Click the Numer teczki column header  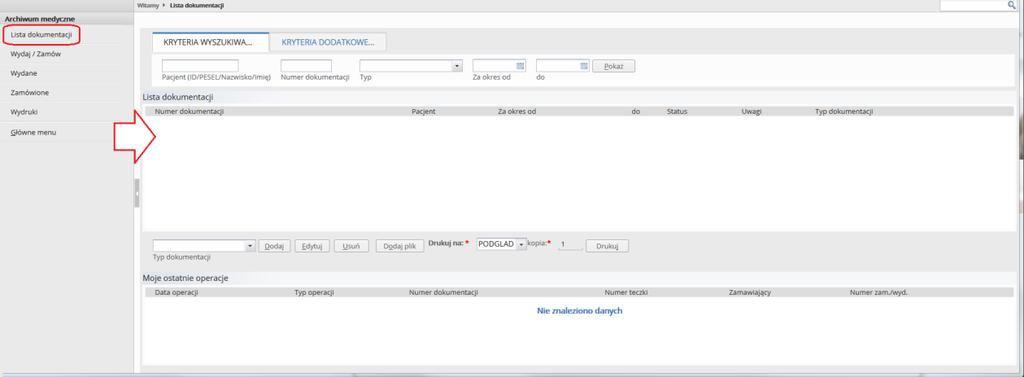[626, 292]
